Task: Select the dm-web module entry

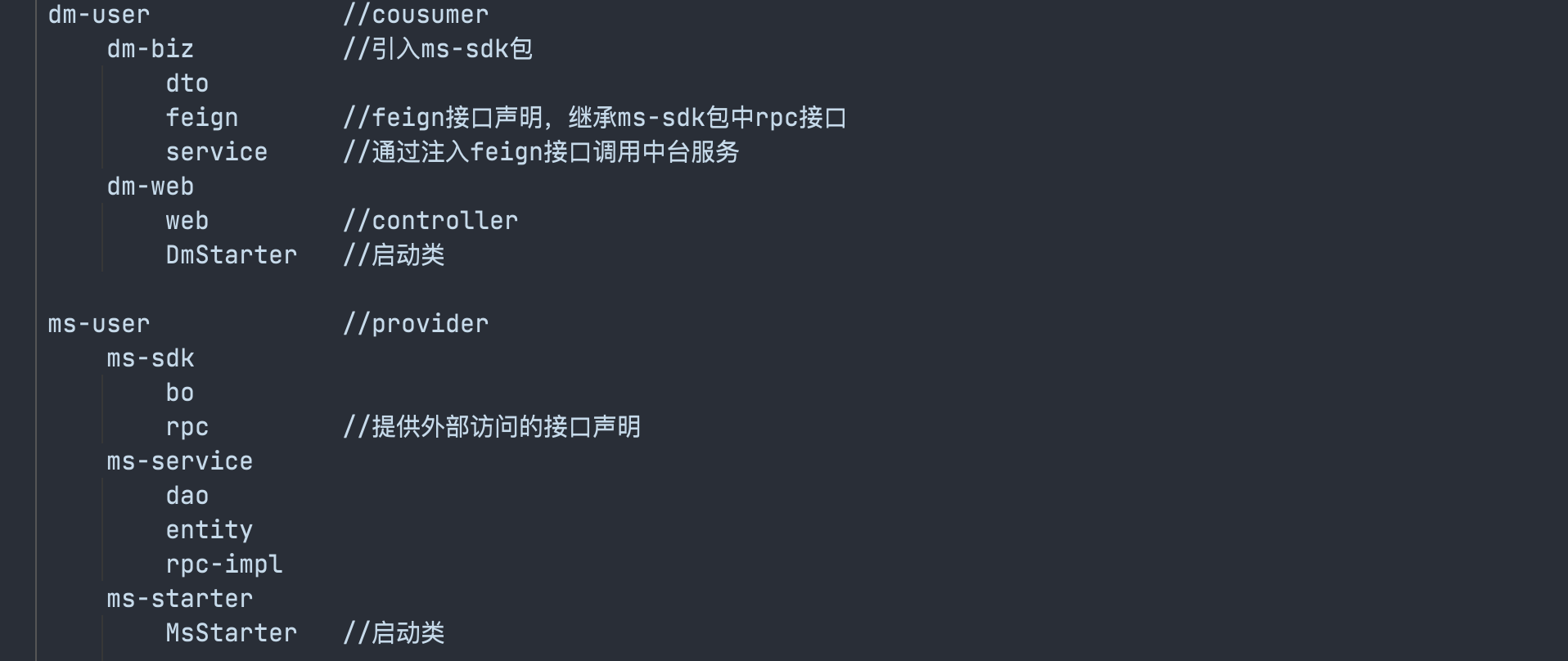Action: 151,187
